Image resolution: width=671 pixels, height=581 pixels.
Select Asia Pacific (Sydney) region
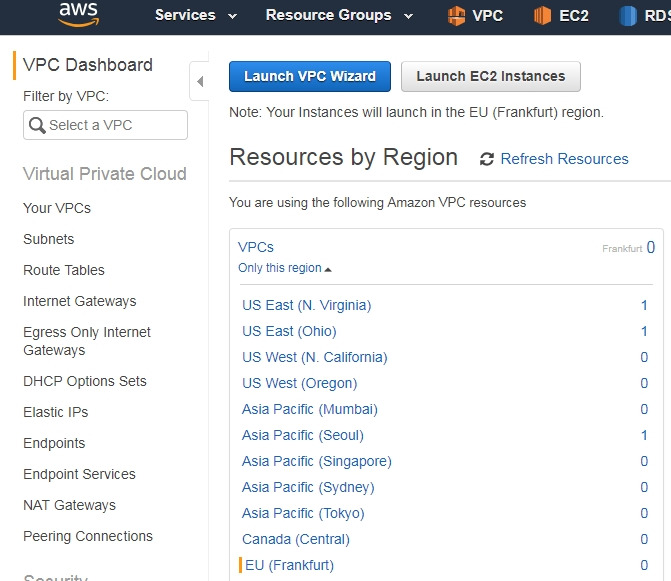[x=308, y=487]
